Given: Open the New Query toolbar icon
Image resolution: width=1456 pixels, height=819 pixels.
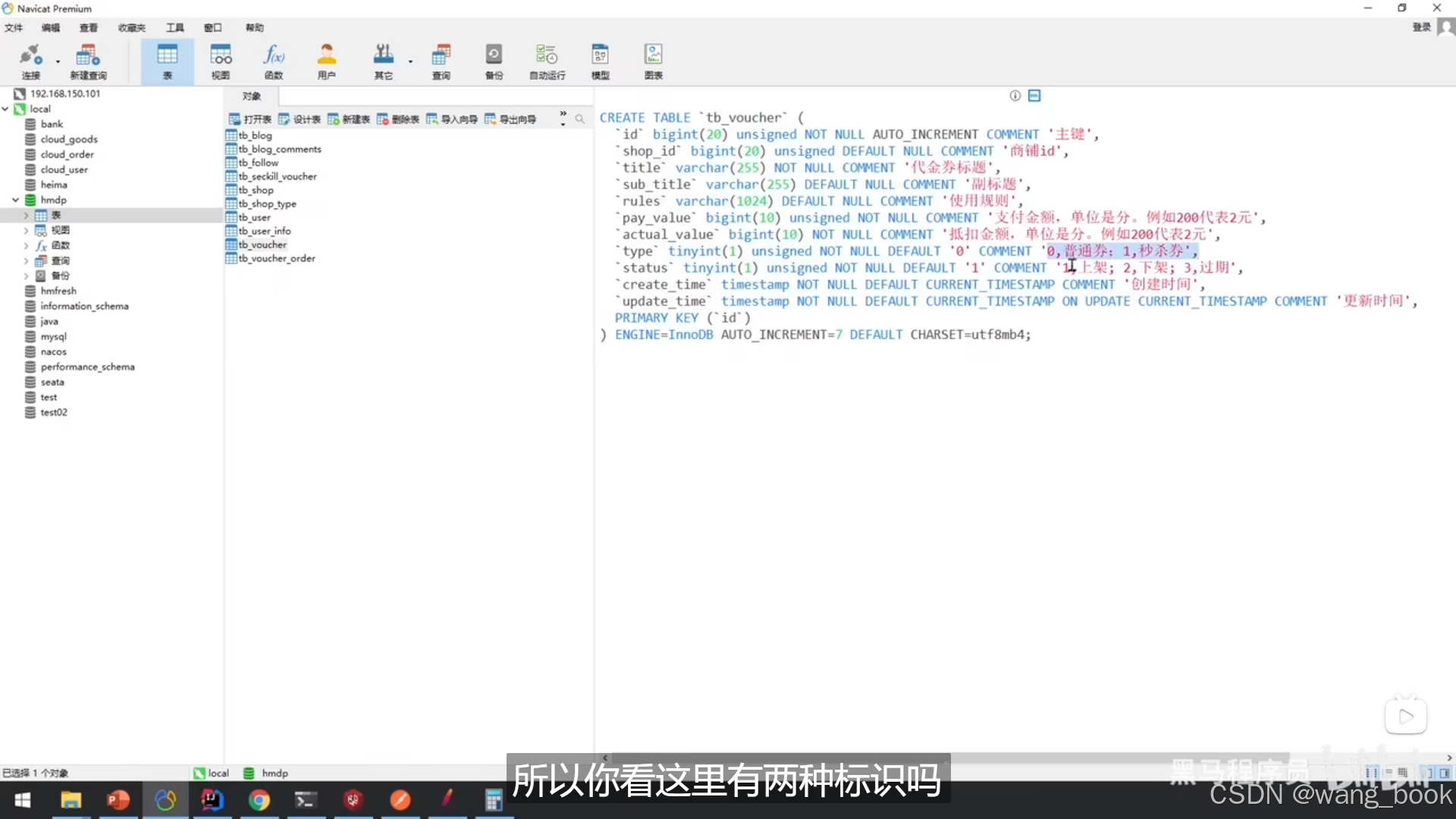Looking at the screenshot, I should [88, 61].
